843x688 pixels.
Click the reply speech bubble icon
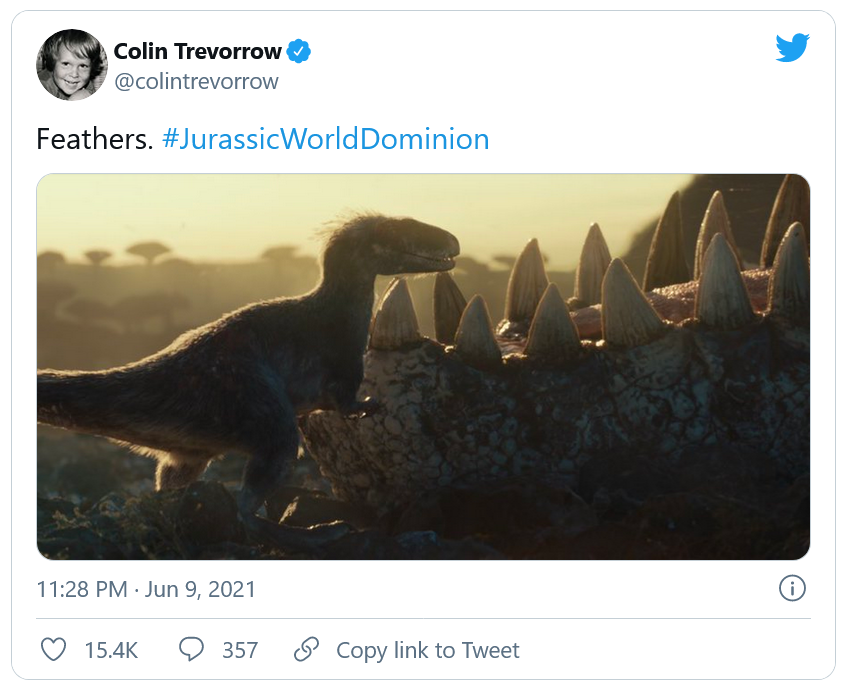point(191,650)
